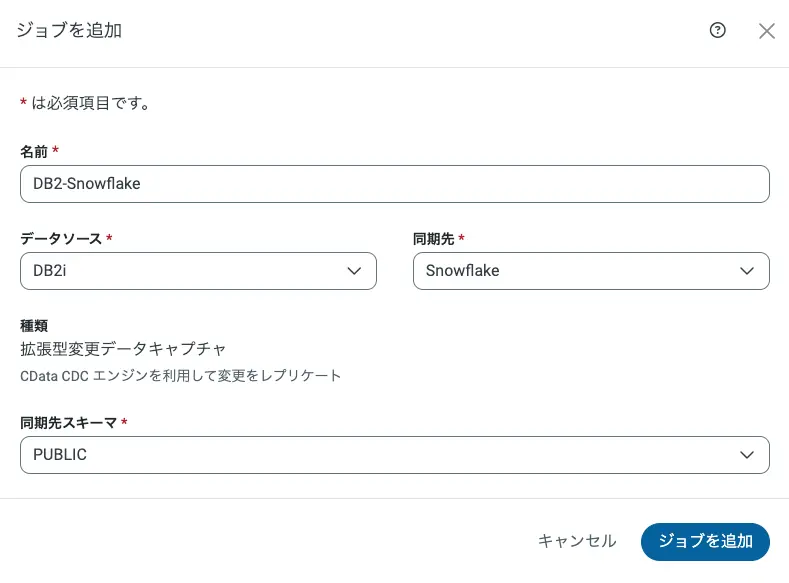Click the chevron arrow beside DB2i
The height and width of the screenshot is (583, 789).
354,271
